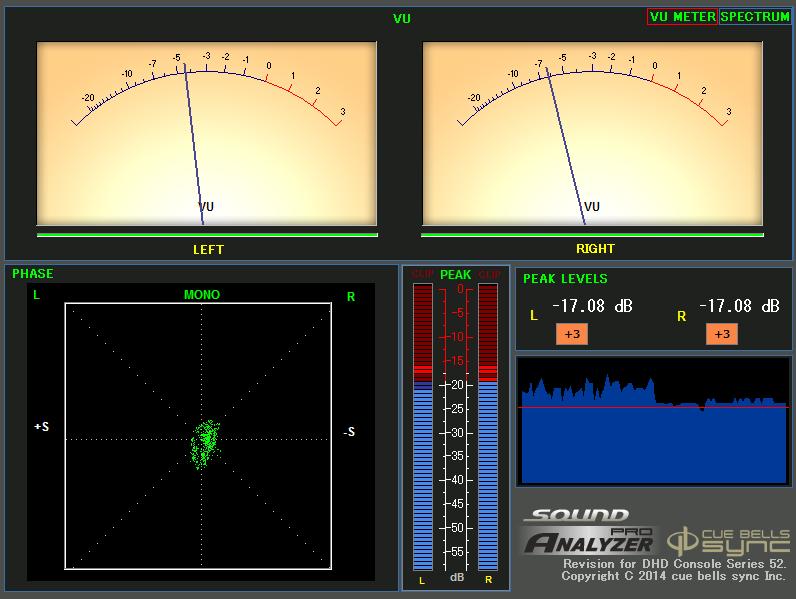Reset the left channel CLIP indicator
The image size is (796, 599).
click(x=422, y=274)
